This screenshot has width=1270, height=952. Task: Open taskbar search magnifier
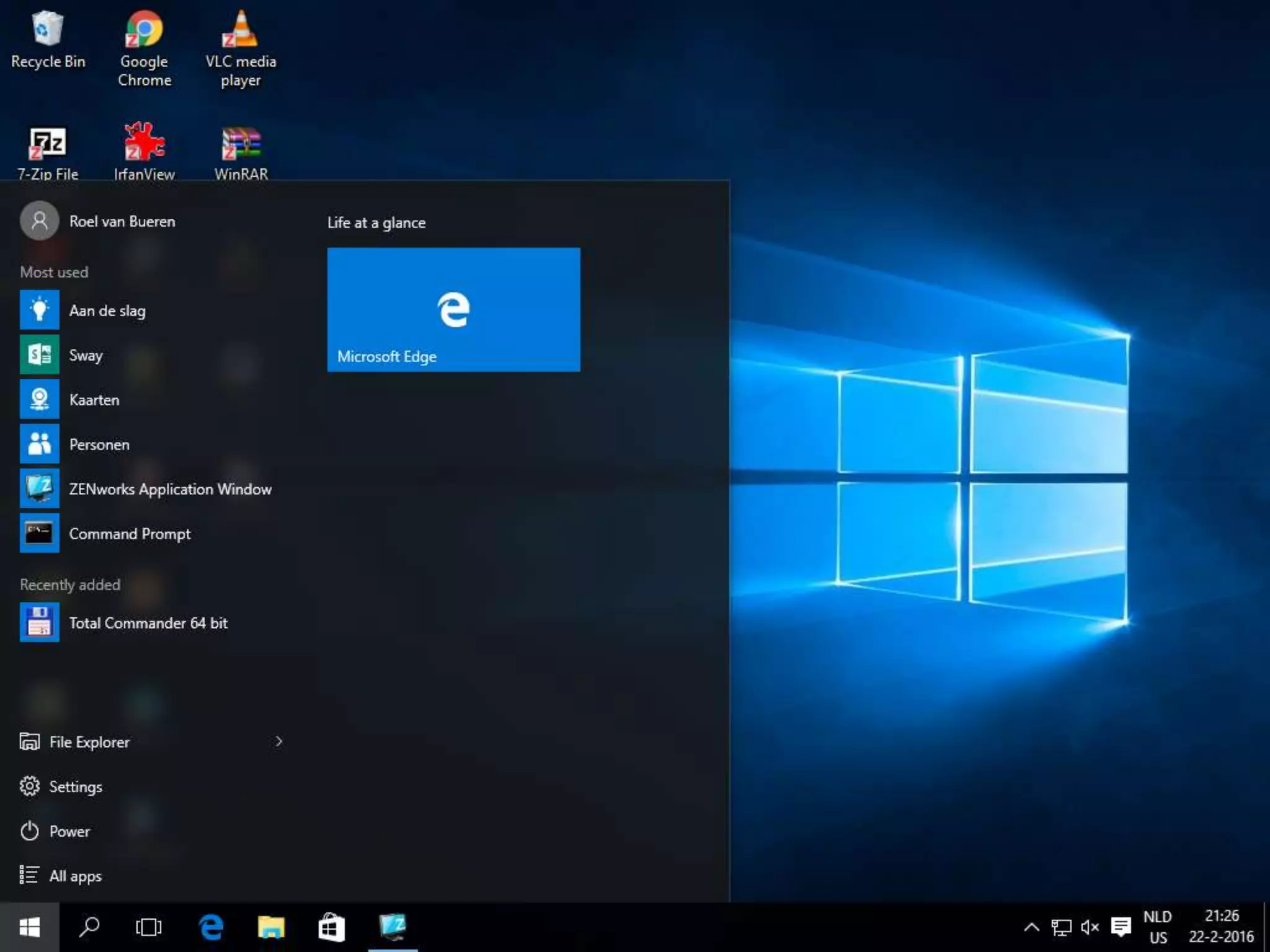click(x=89, y=927)
